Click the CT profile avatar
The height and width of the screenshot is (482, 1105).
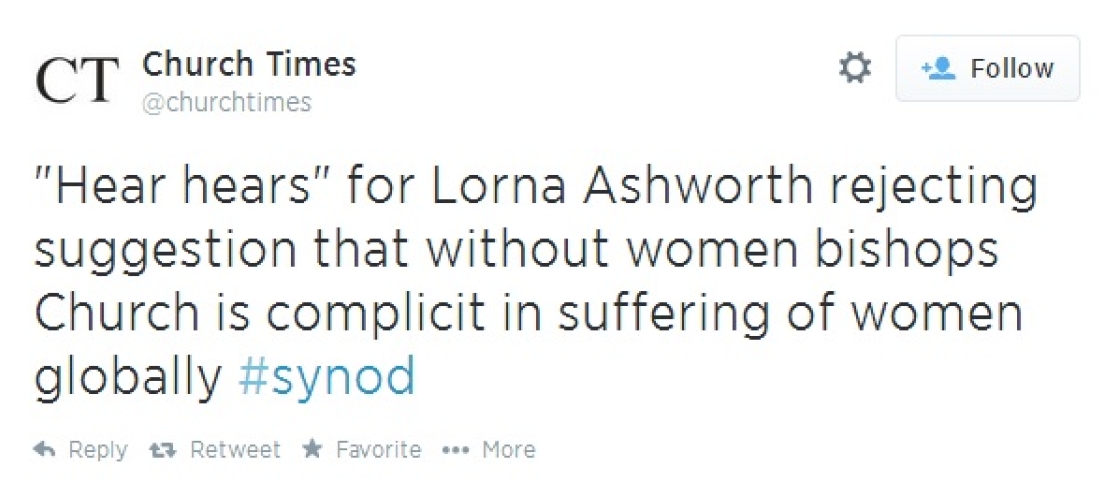(x=76, y=82)
